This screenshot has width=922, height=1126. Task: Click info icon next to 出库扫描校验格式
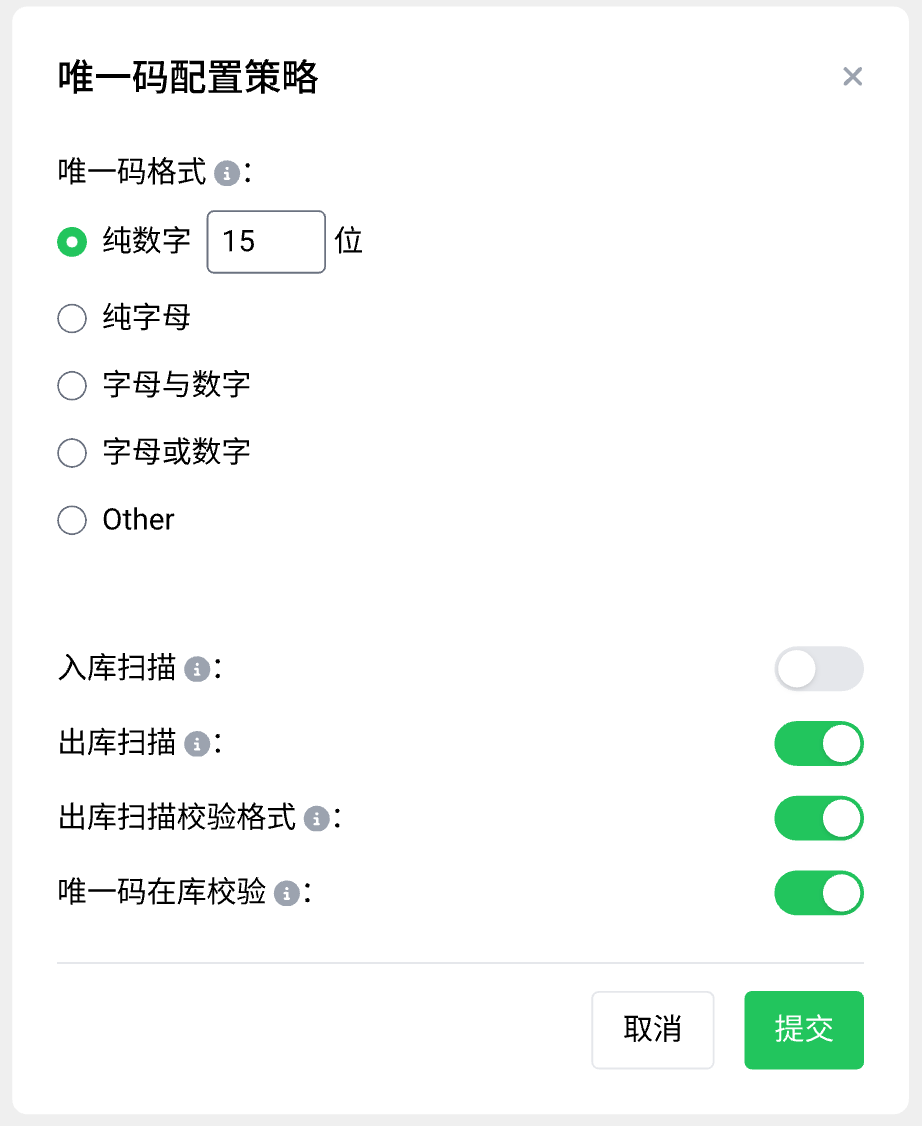(x=317, y=819)
